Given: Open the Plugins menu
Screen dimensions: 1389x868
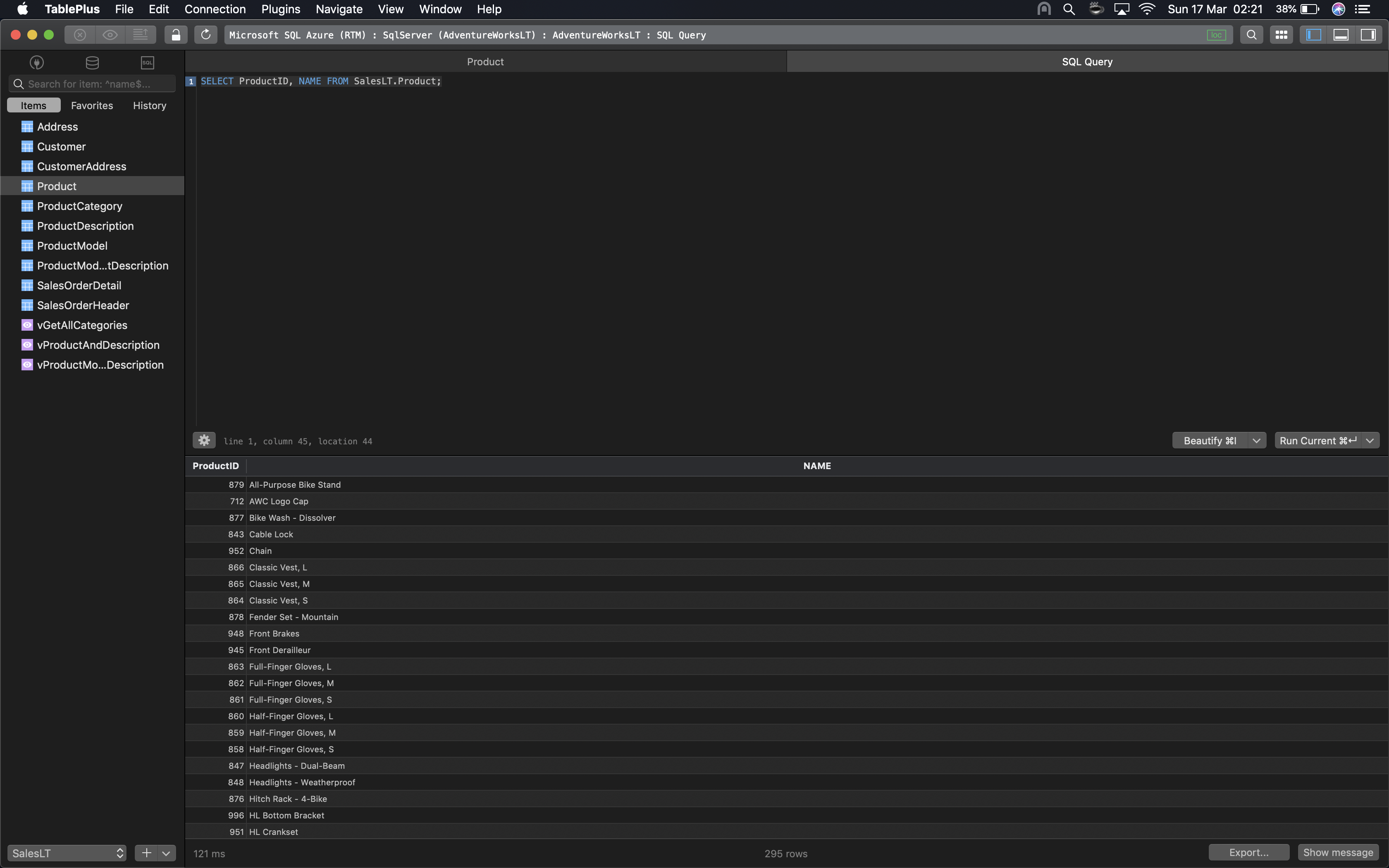Looking at the screenshot, I should [x=281, y=9].
